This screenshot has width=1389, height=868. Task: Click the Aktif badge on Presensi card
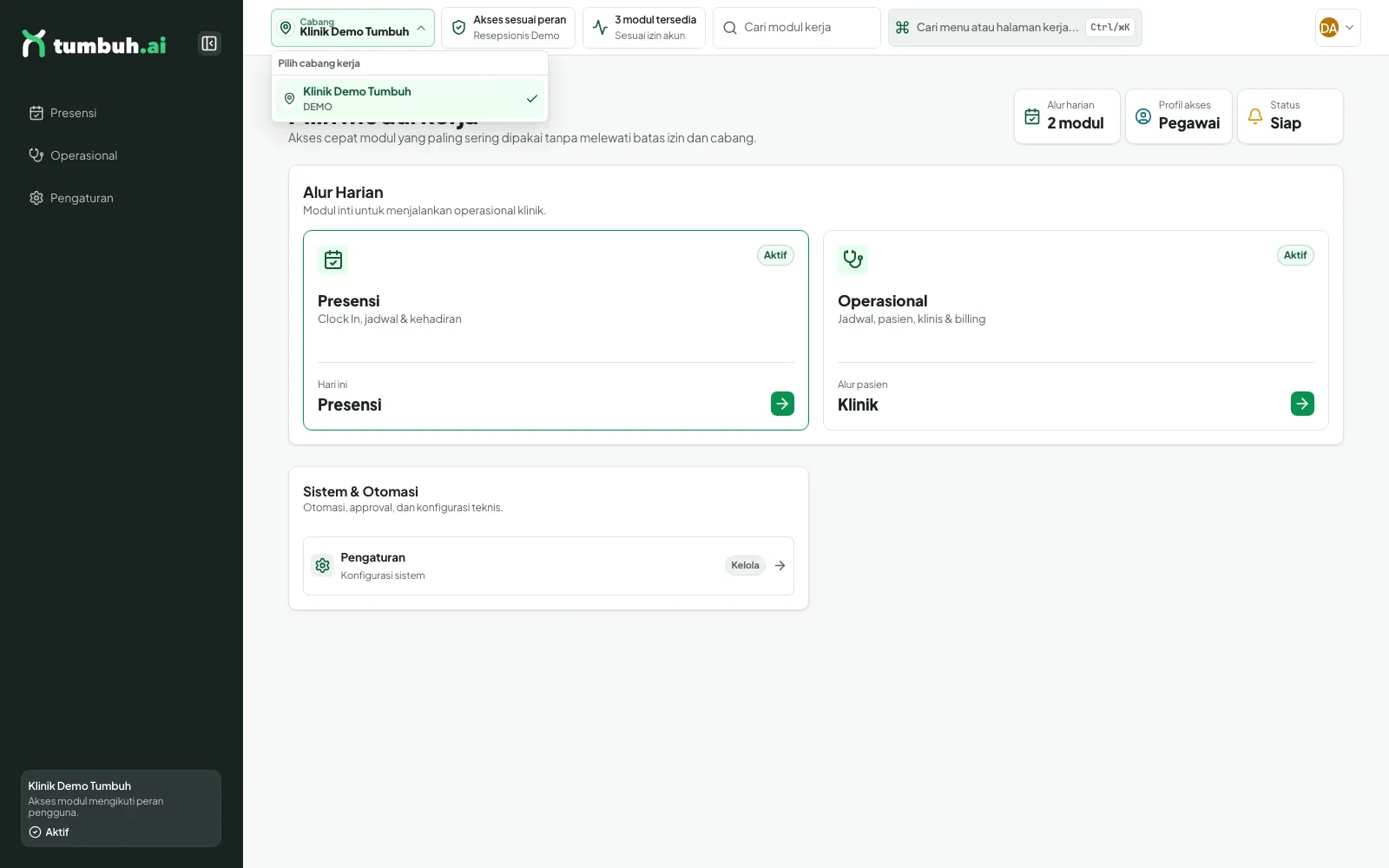point(775,255)
